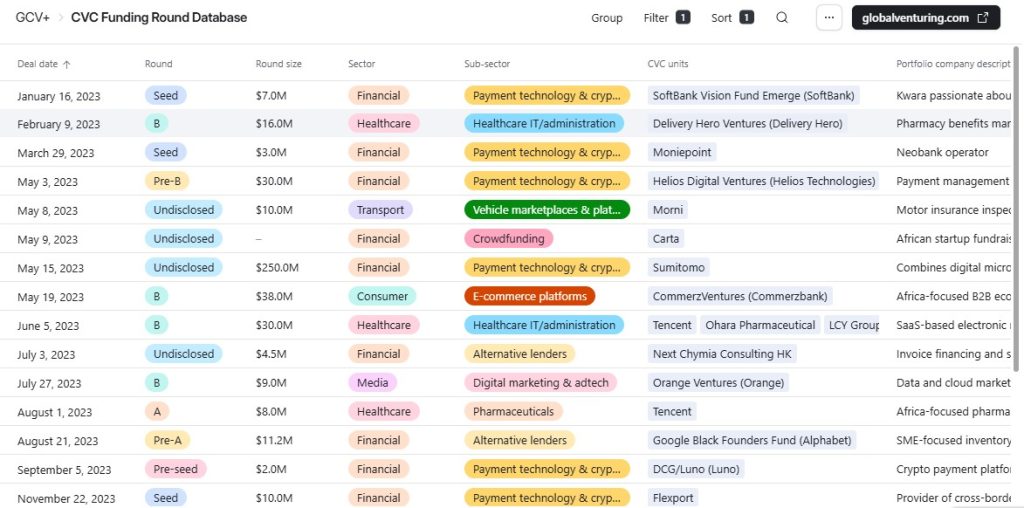Image resolution: width=1024 pixels, height=508 pixels.
Task: Click the Media sector tag
Action: (x=372, y=383)
